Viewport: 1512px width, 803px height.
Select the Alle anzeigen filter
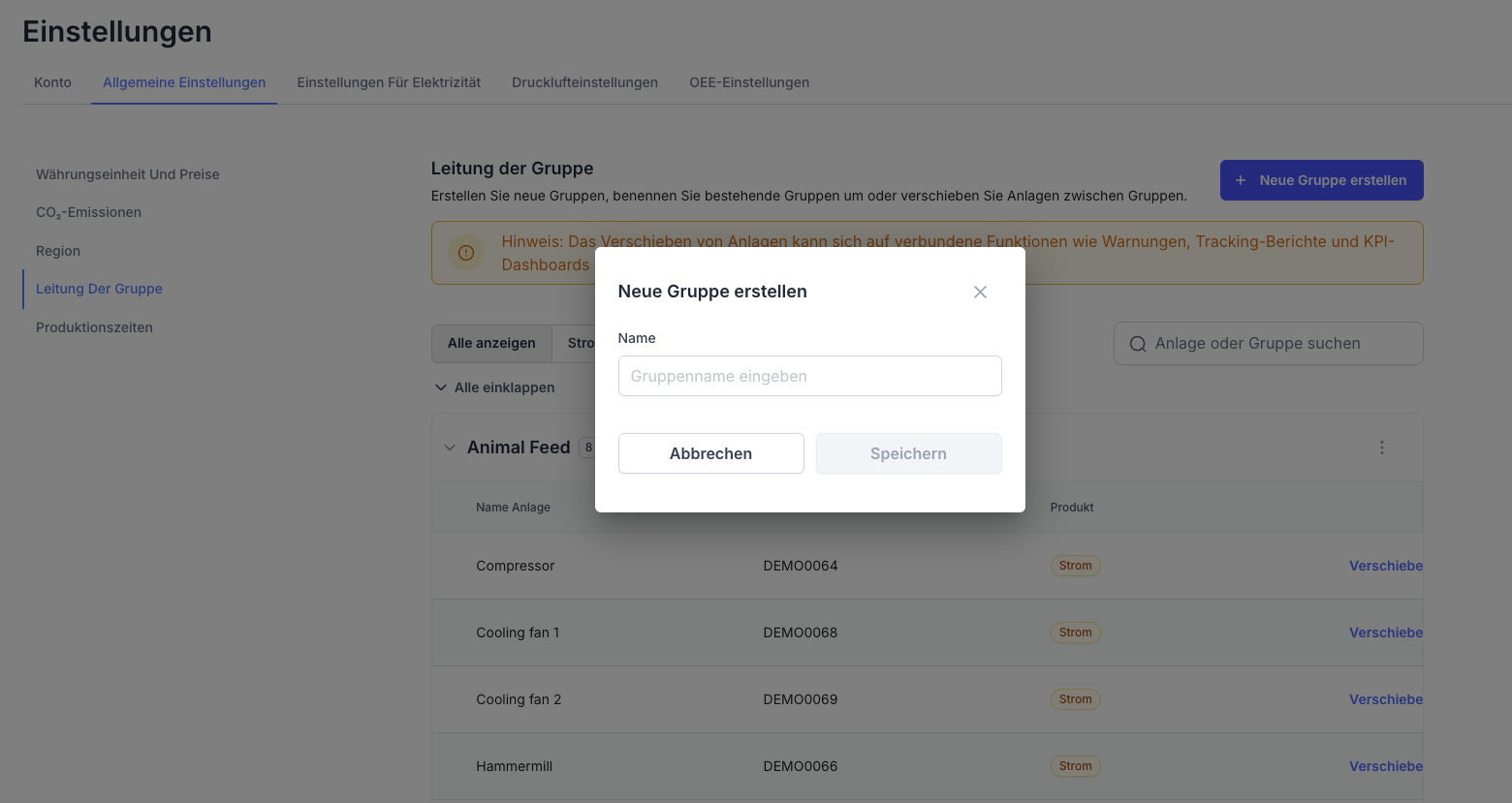[491, 343]
